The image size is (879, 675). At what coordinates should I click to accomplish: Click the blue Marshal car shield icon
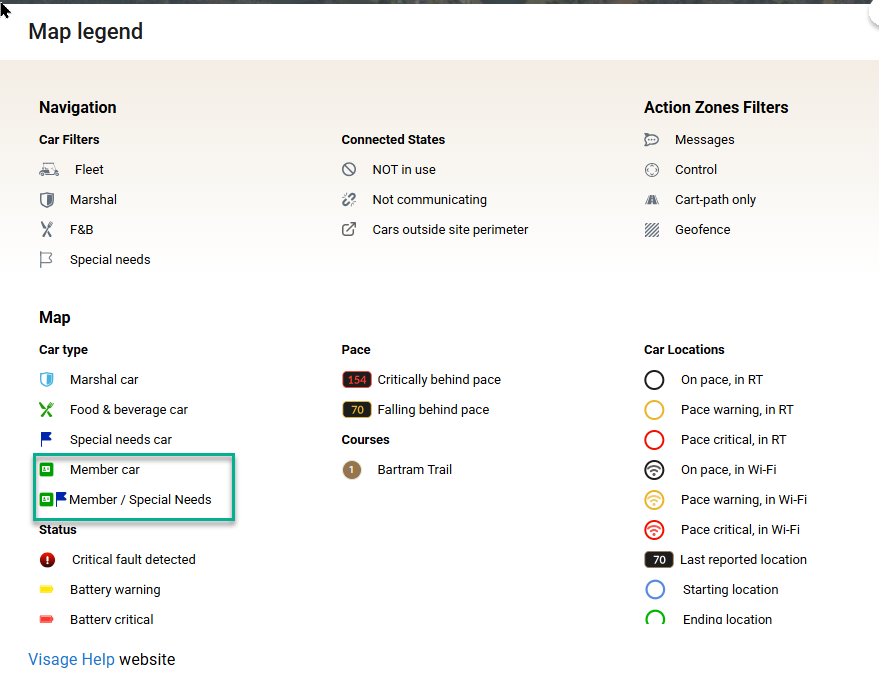(47, 380)
